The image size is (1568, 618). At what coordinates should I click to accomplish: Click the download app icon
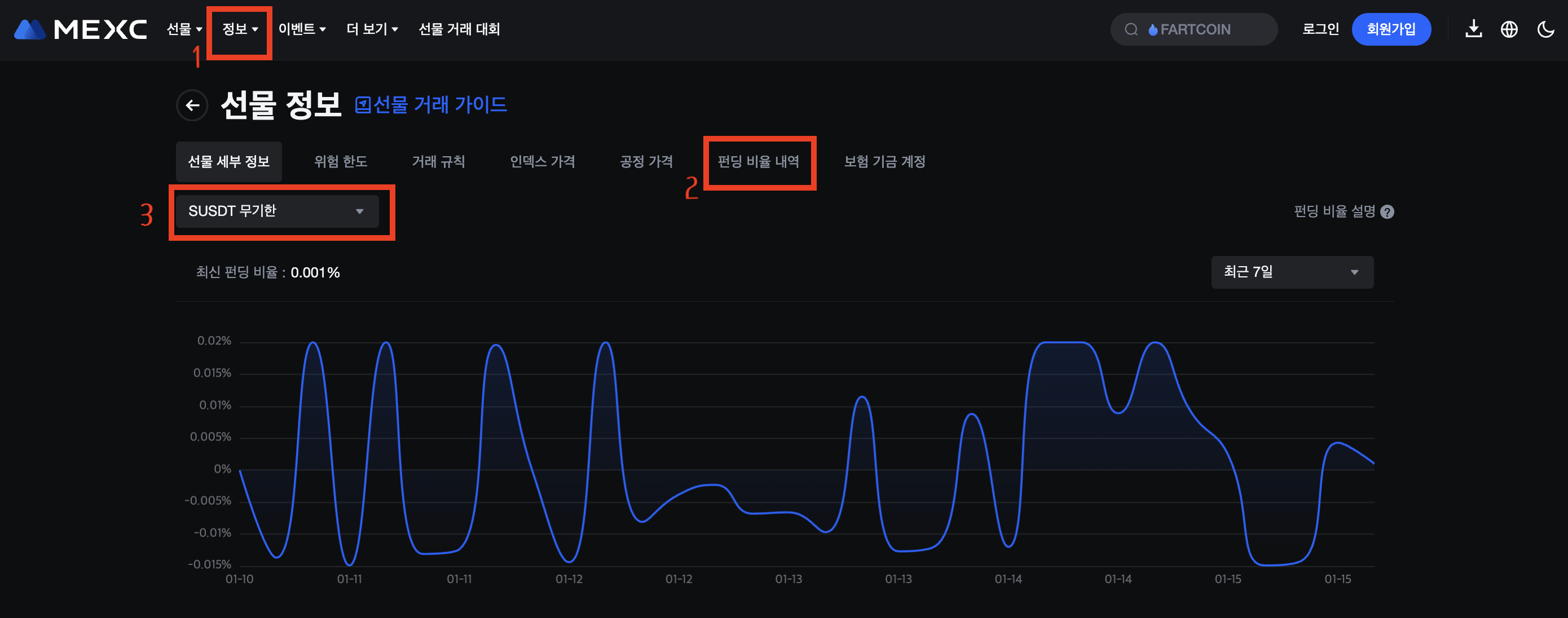click(x=1473, y=29)
